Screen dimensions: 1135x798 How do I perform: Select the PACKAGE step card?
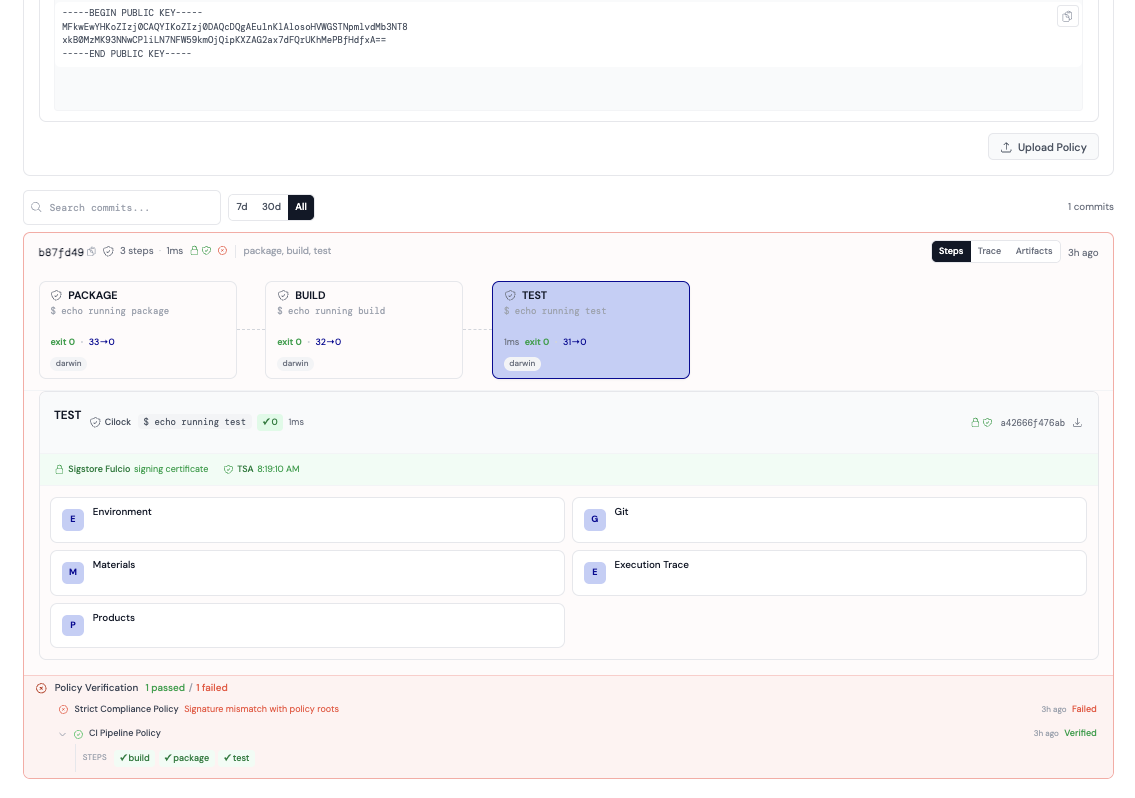[x=138, y=330]
